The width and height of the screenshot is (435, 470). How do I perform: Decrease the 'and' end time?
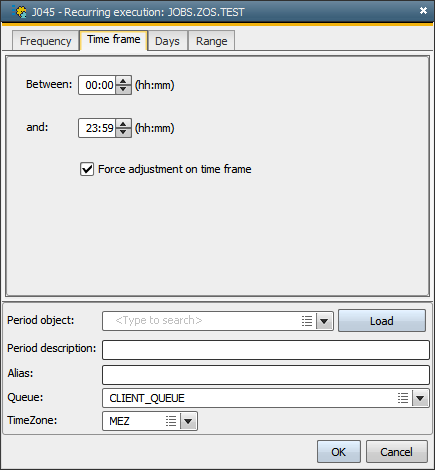pos(123,132)
